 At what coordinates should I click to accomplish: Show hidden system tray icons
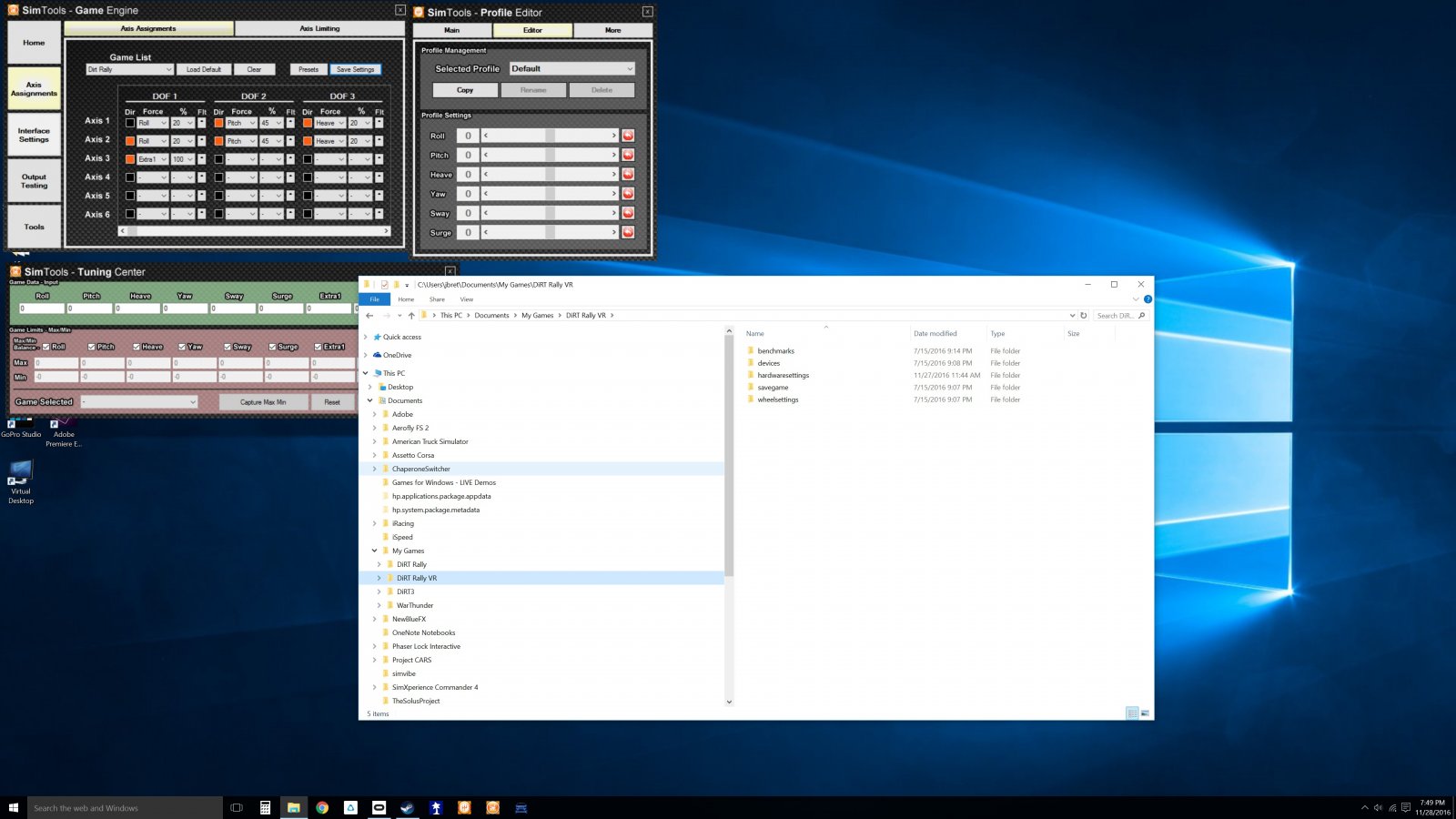pos(1364,807)
